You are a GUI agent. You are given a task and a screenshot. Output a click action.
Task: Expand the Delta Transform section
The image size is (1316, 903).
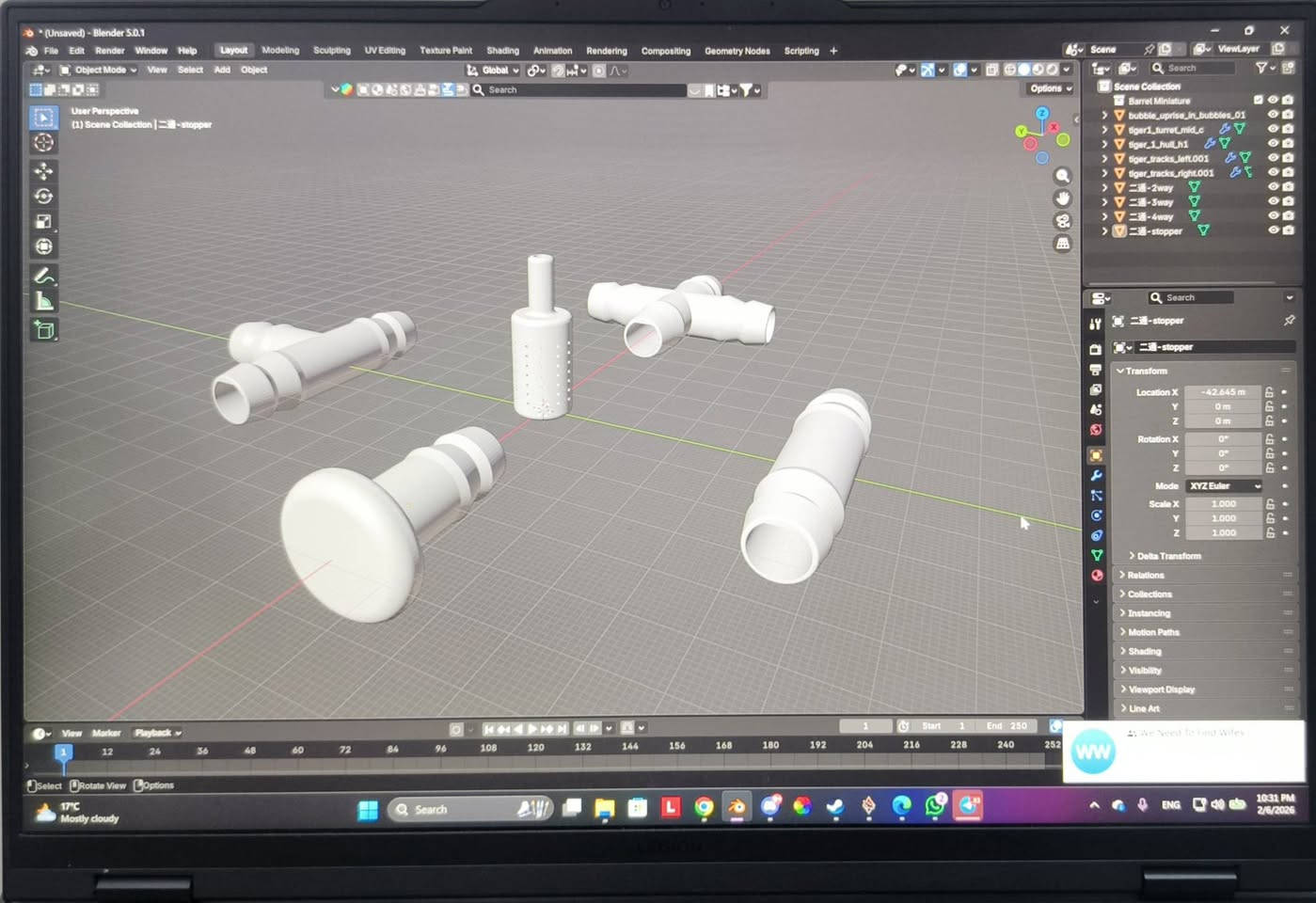pos(1167,556)
